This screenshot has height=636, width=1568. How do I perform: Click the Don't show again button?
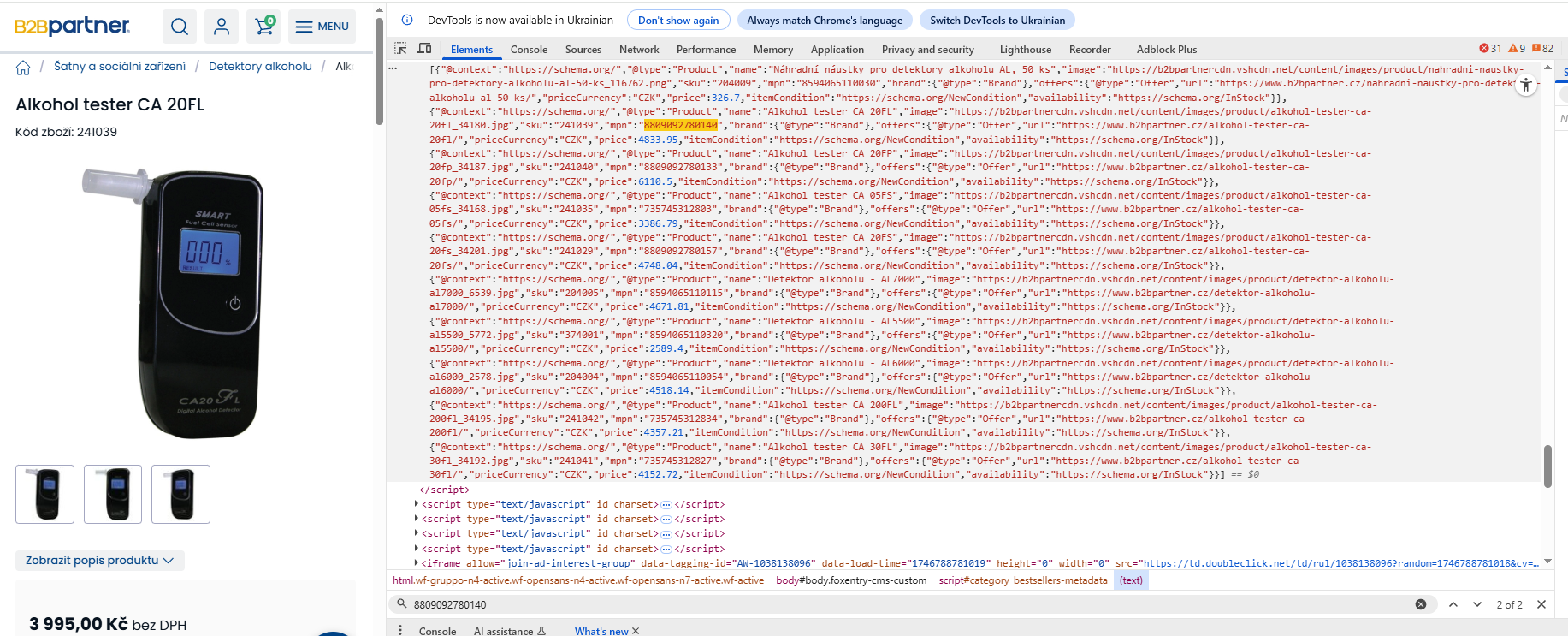click(678, 20)
